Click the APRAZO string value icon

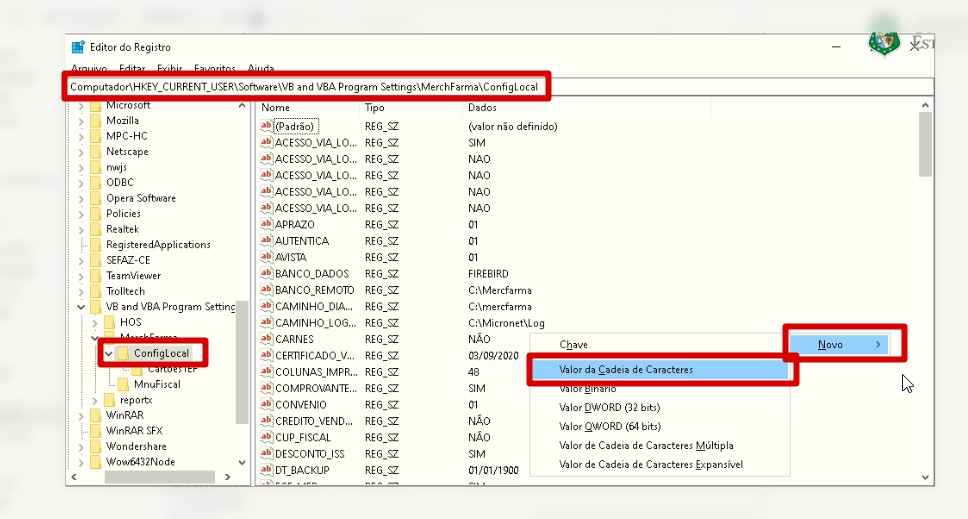266,225
